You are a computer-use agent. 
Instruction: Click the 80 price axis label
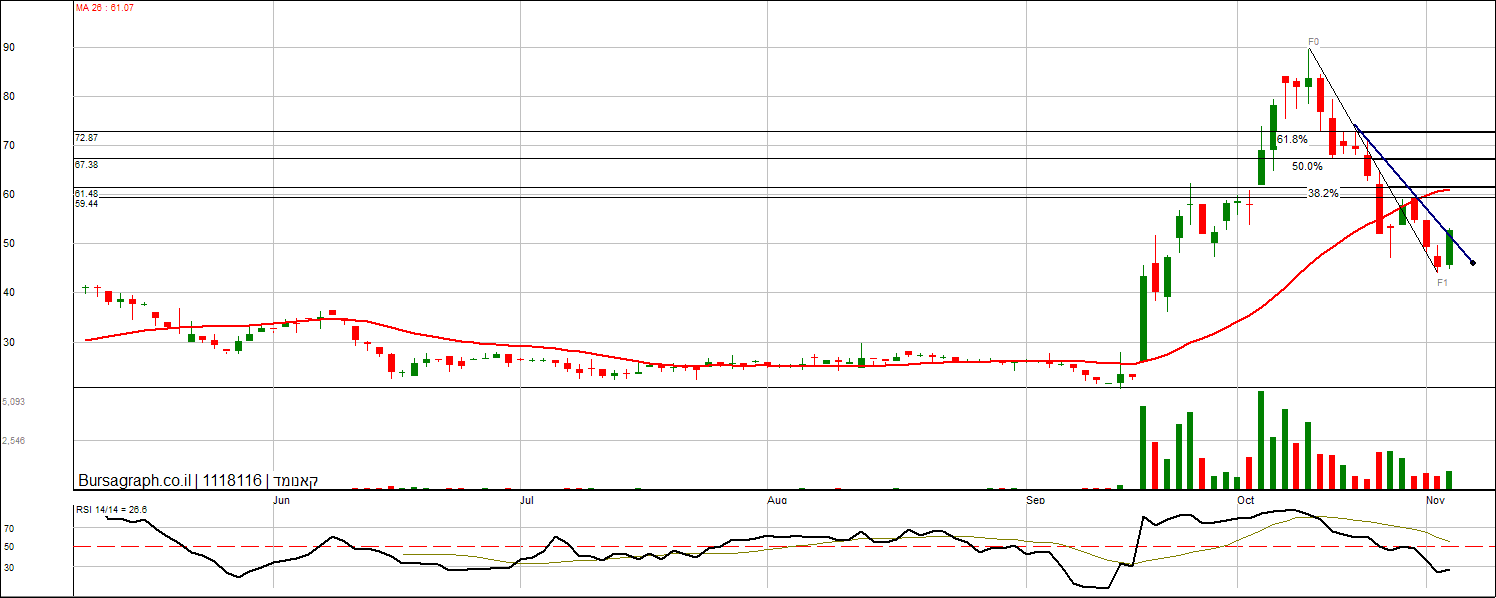click(x=8, y=96)
